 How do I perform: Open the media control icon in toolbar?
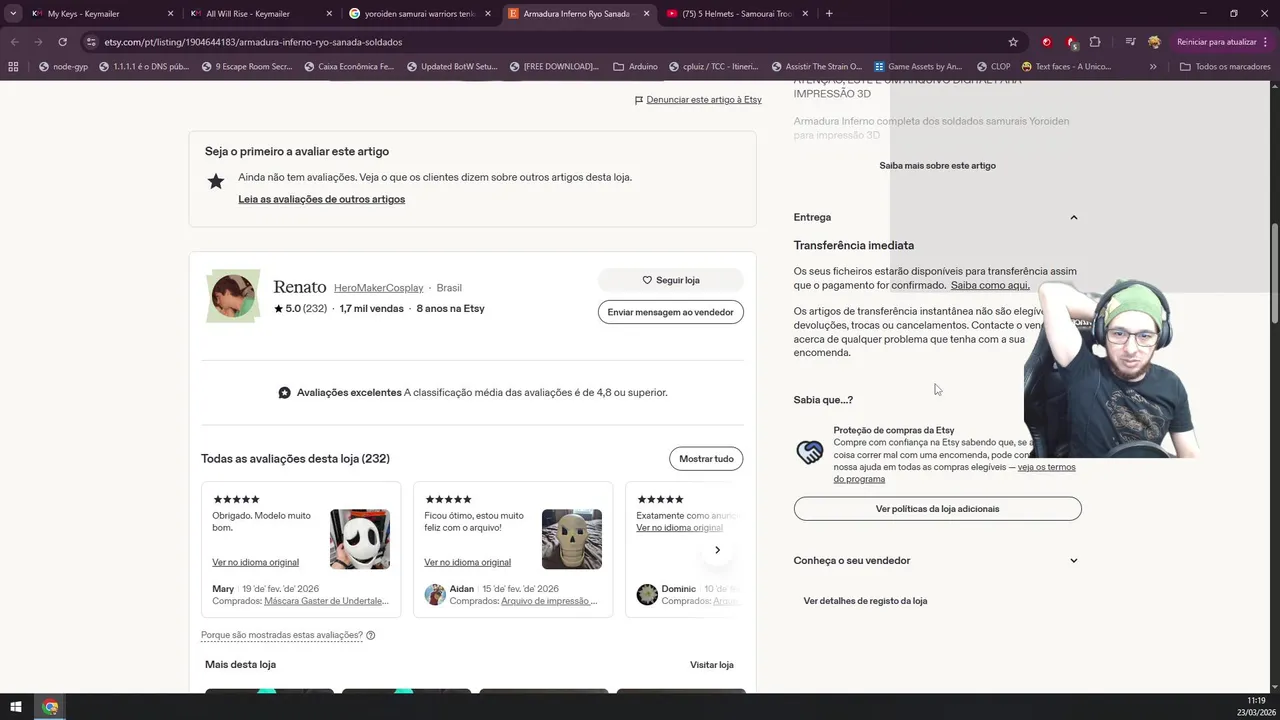(x=1130, y=42)
